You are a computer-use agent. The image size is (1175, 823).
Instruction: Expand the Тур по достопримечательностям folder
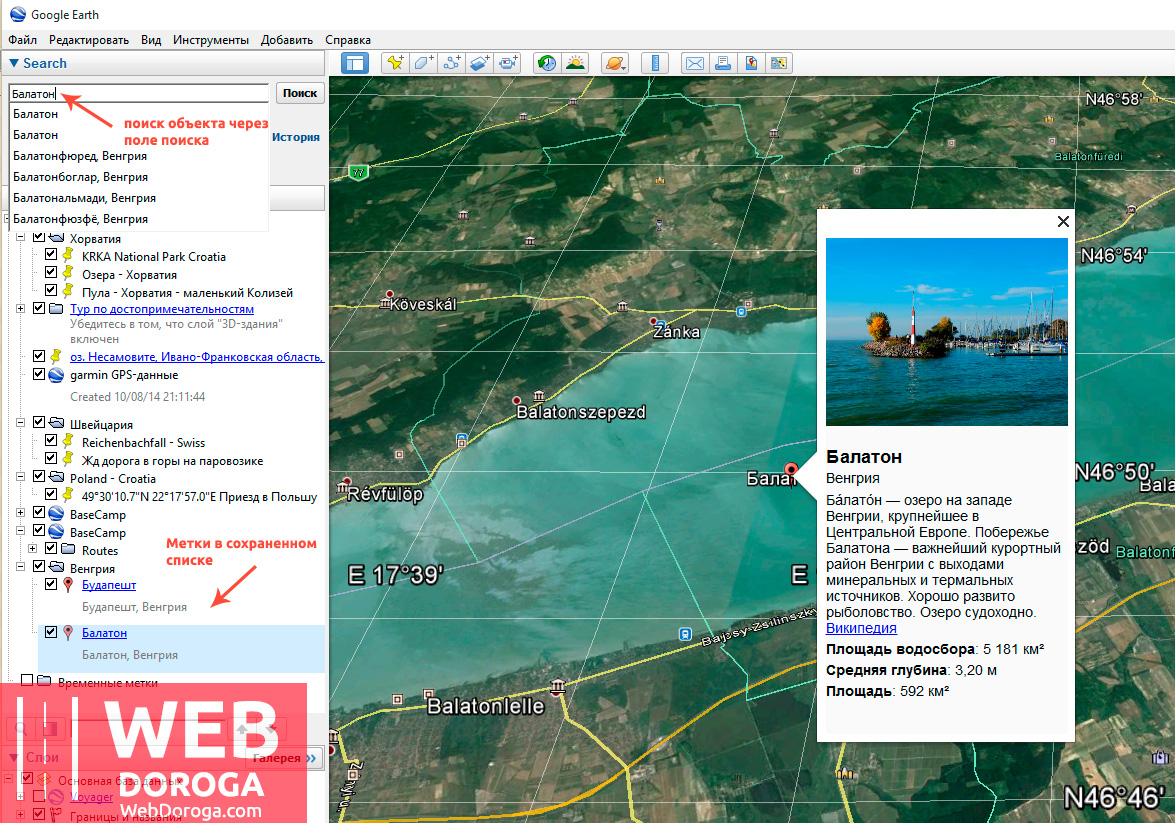pos(21,308)
